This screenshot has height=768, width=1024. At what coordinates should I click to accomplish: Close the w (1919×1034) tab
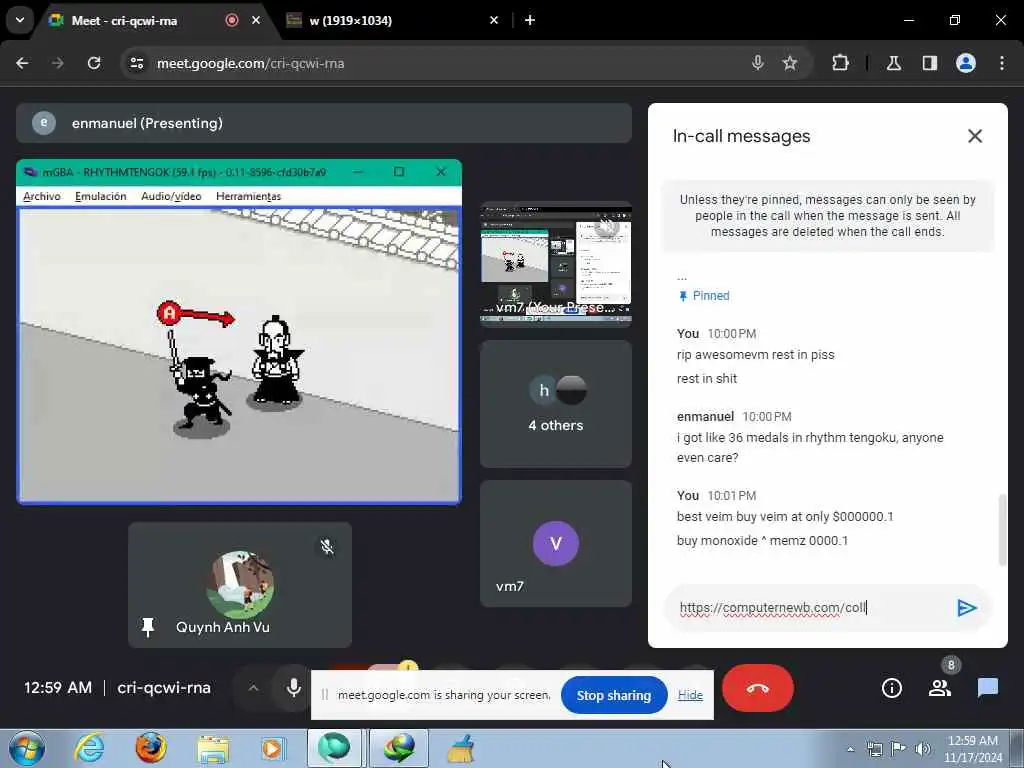[x=494, y=20]
